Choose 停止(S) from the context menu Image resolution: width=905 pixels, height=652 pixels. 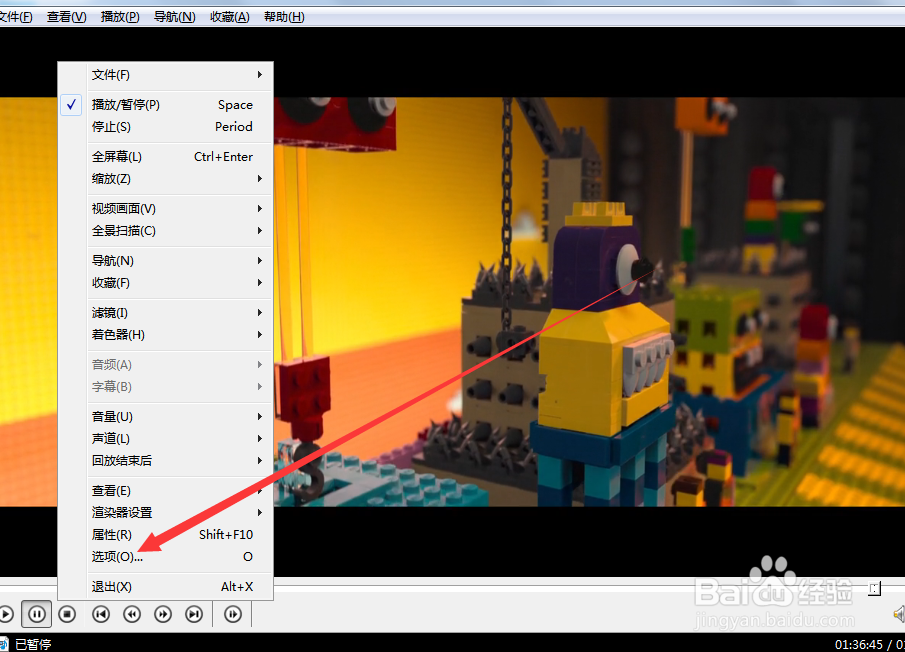pos(166,126)
